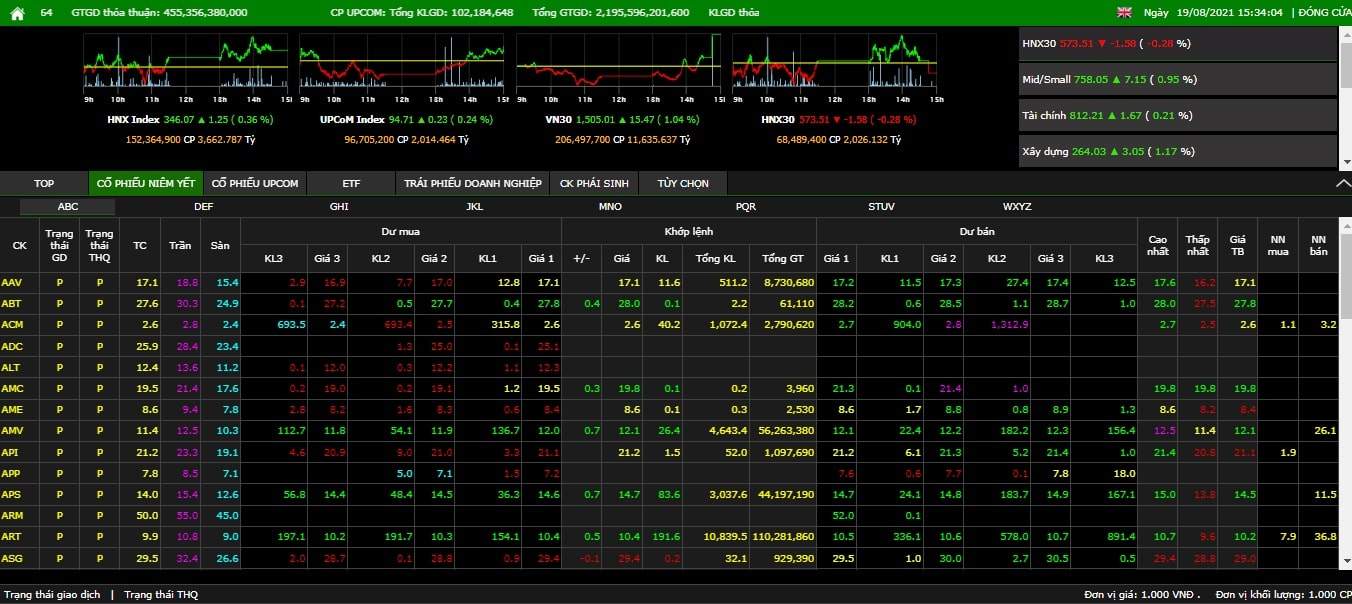
Task: Open the ETF tab
Action: tap(351, 183)
